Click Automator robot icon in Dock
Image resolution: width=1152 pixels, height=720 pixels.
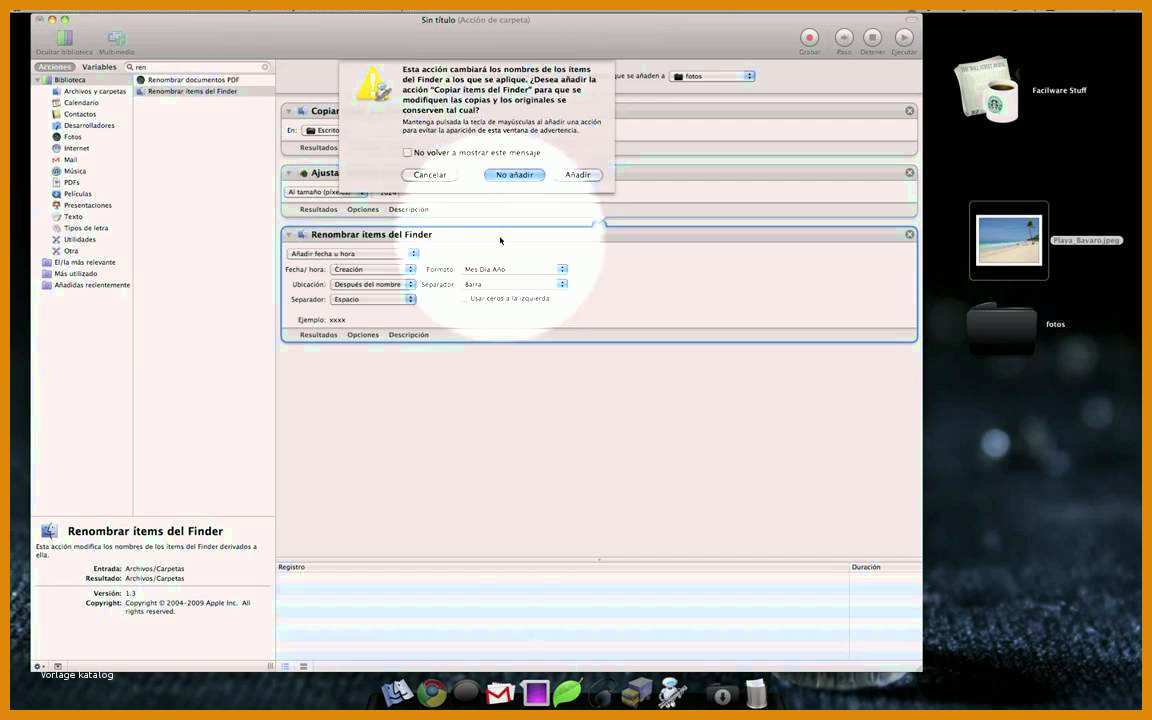tap(672, 692)
